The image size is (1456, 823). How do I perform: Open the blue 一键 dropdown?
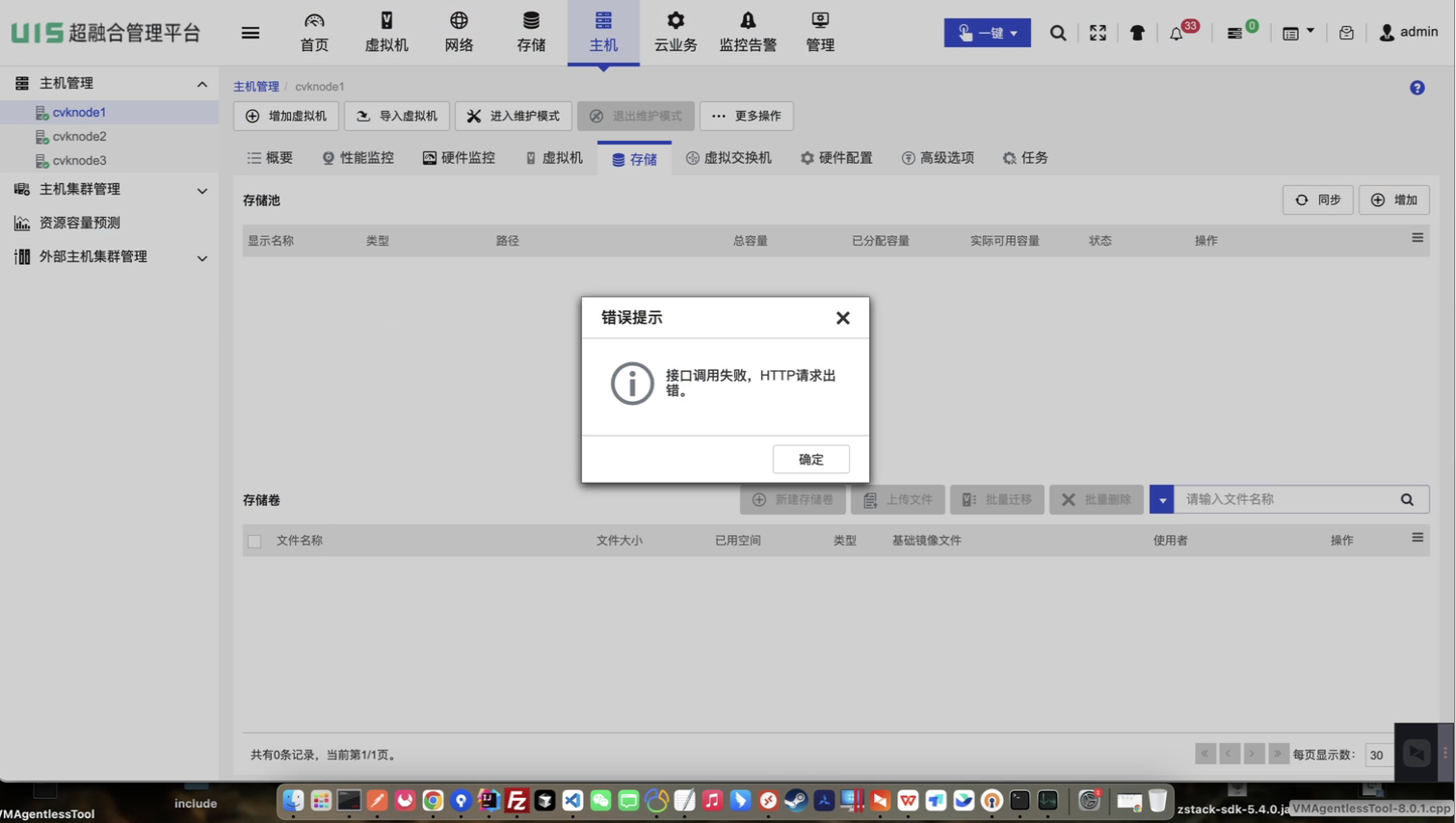pos(987,33)
